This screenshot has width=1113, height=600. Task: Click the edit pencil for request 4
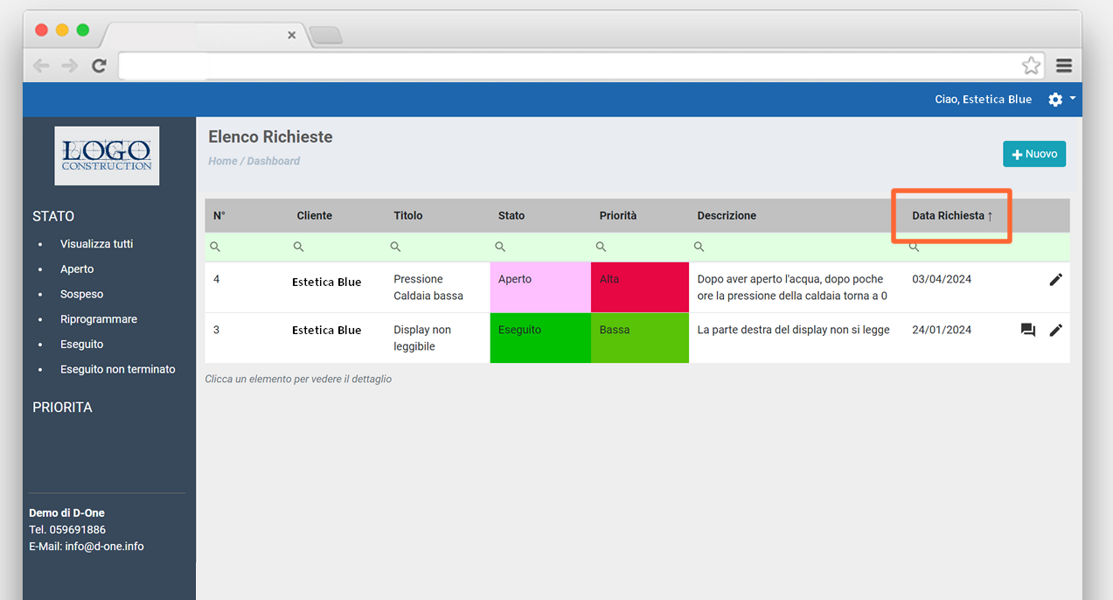click(1055, 280)
